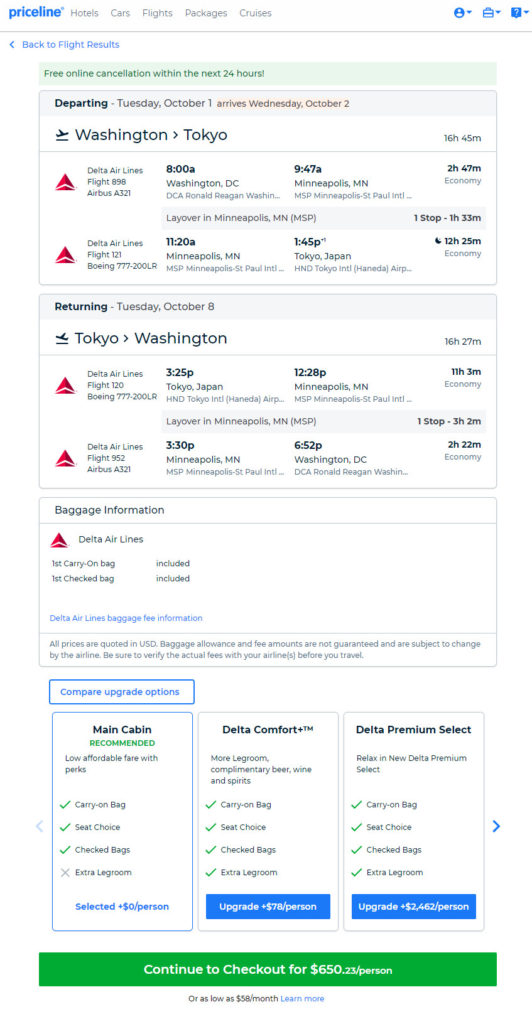Go to the Cruises section
This screenshot has width=532, height=1024.
click(255, 13)
